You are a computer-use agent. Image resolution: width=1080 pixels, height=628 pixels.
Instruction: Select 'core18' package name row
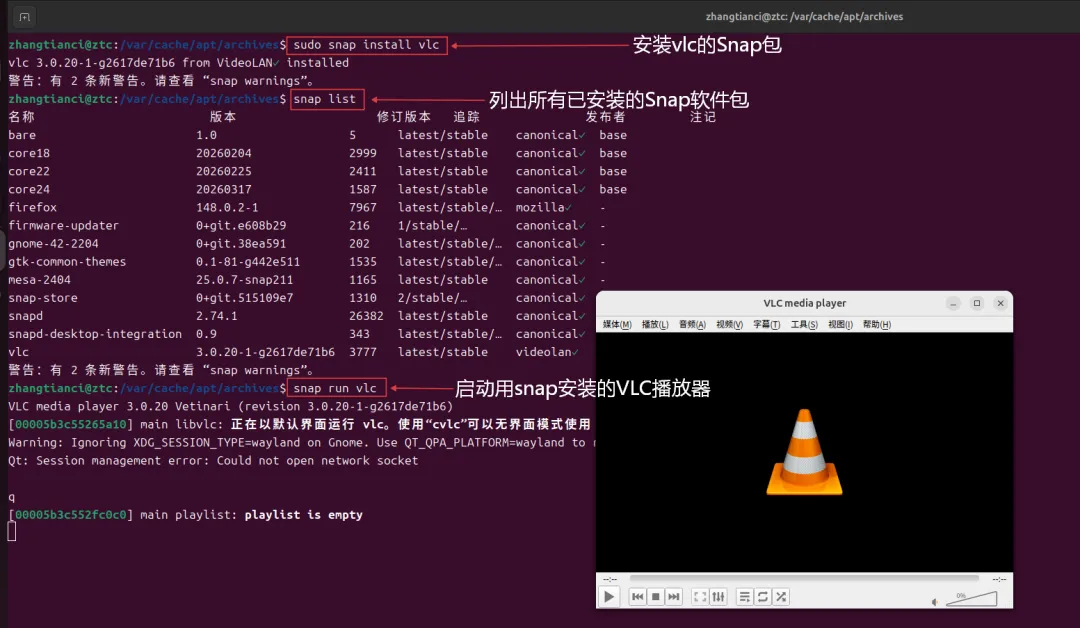click(x=29, y=153)
